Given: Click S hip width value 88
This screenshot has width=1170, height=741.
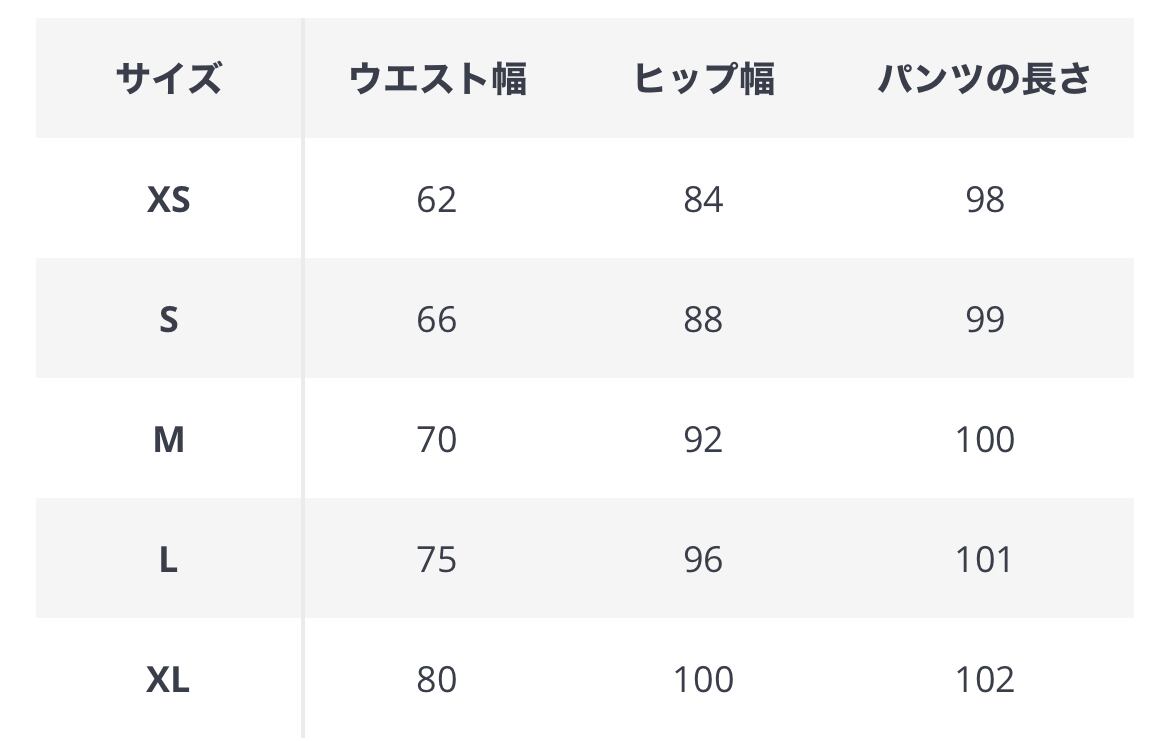Looking at the screenshot, I should click(703, 320).
